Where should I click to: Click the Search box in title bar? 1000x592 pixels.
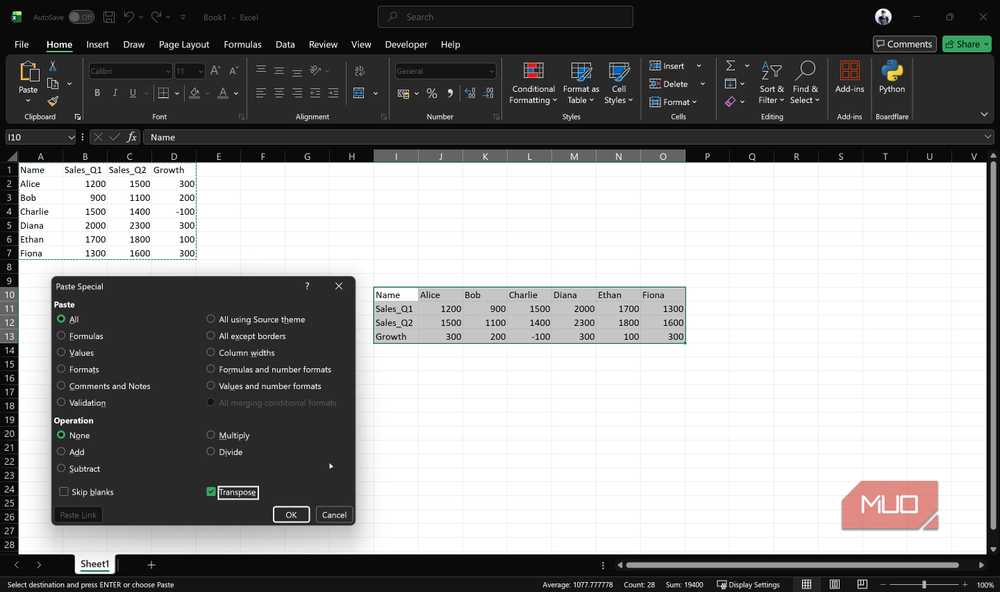(505, 17)
